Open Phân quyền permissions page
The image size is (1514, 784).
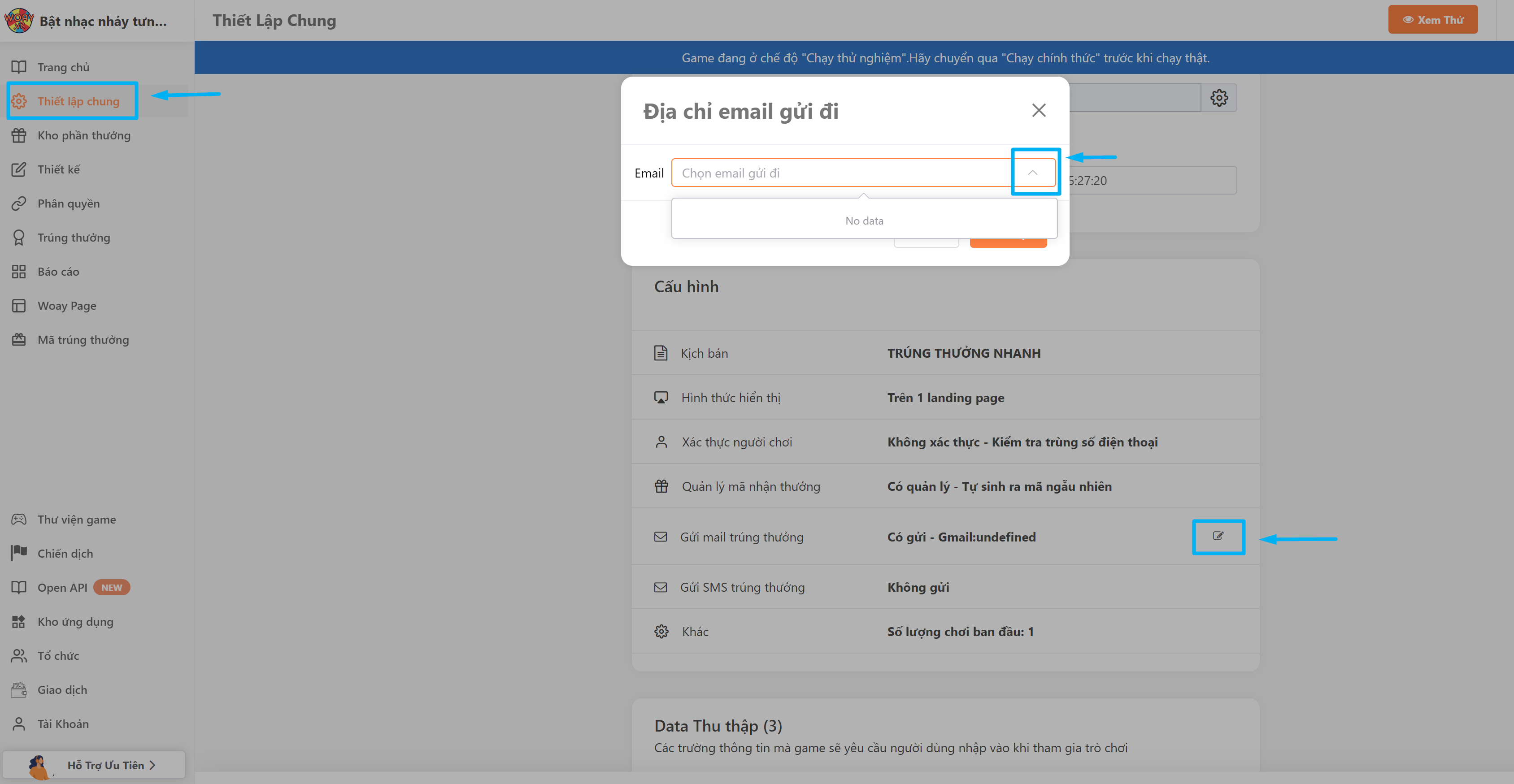(68, 204)
